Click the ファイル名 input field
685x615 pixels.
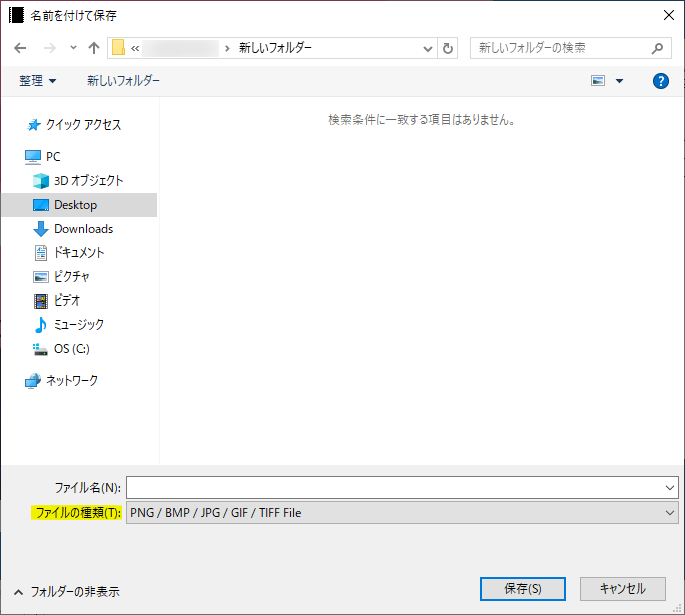pyautogui.click(x=395, y=487)
